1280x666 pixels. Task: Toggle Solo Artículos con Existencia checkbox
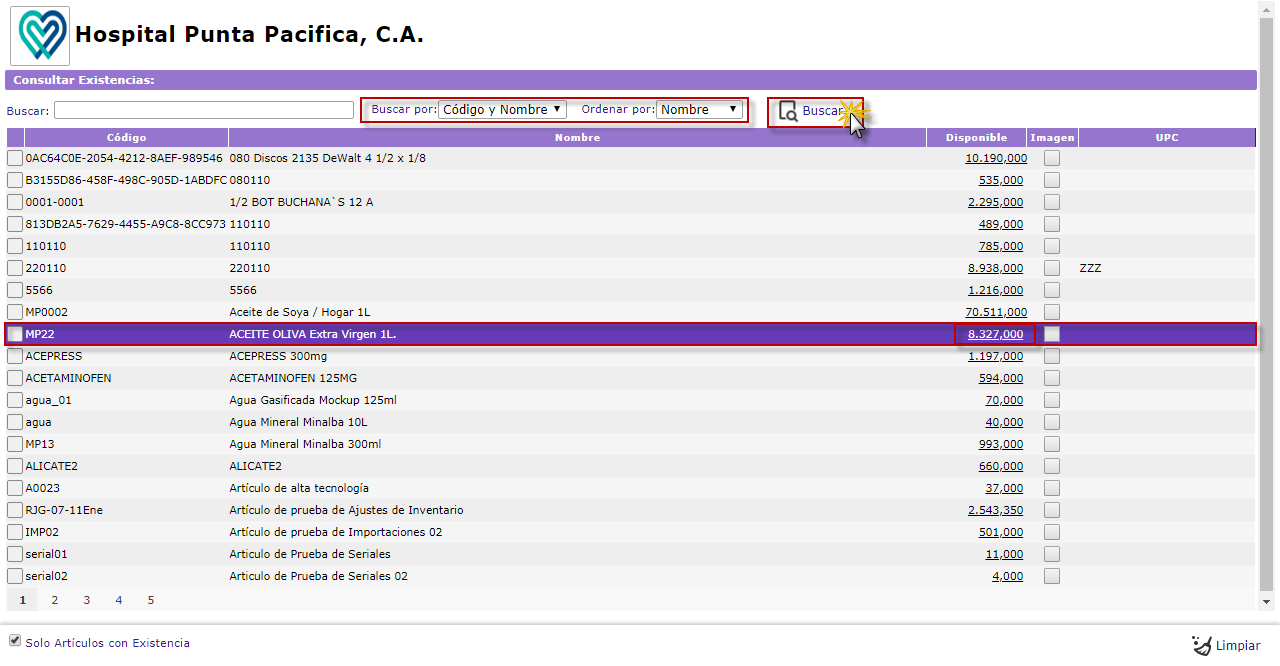(x=15, y=641)
